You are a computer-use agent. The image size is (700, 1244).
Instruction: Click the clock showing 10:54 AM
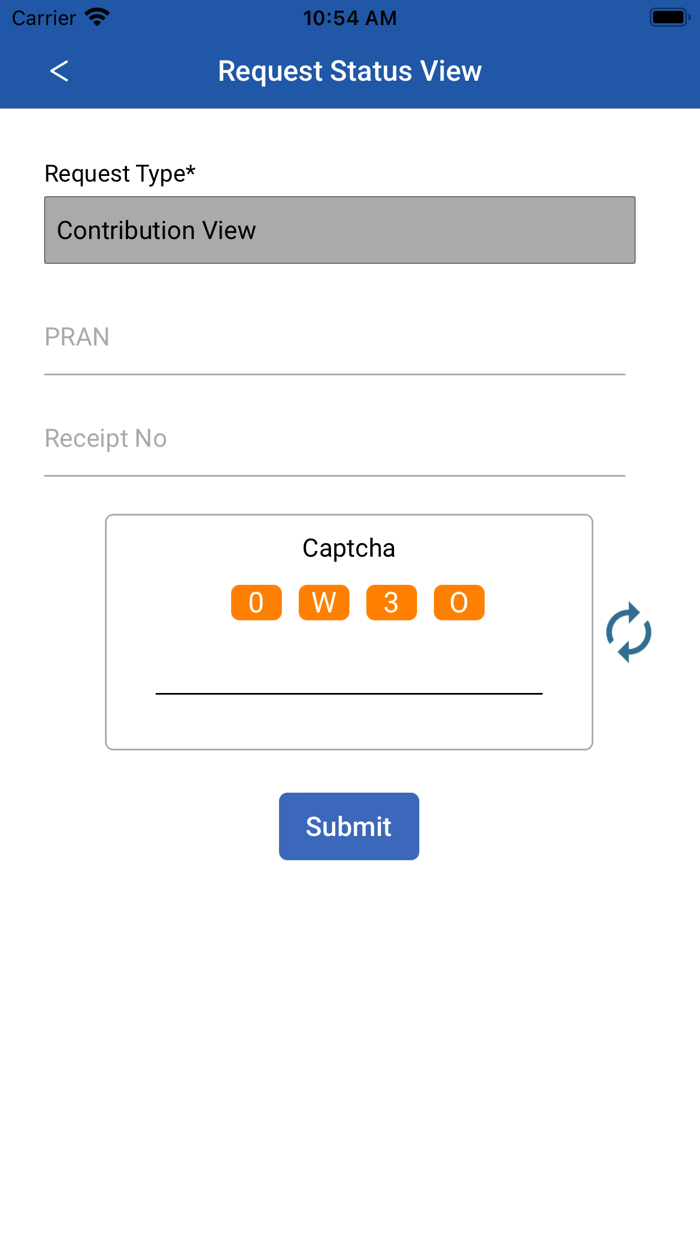(x=349, y=16)
